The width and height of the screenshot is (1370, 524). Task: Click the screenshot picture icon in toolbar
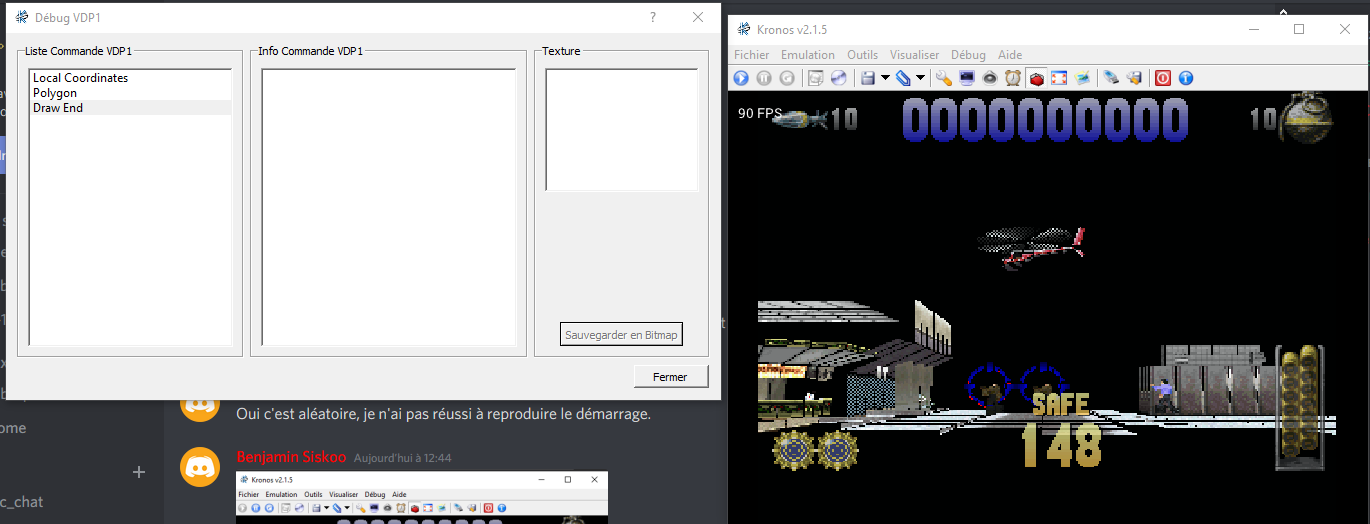coord(1082,78)
